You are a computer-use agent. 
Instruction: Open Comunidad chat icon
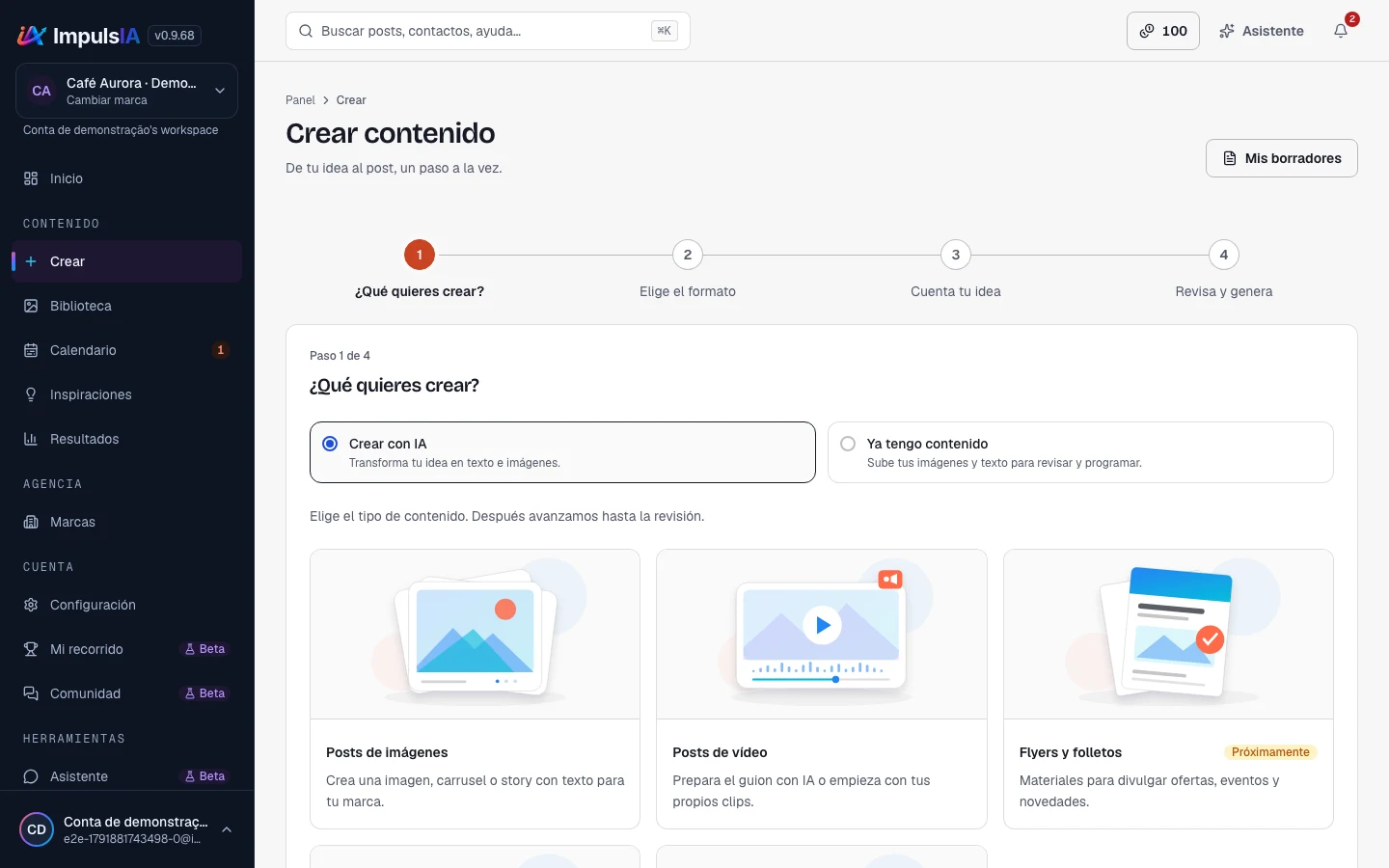pos(31,693)
